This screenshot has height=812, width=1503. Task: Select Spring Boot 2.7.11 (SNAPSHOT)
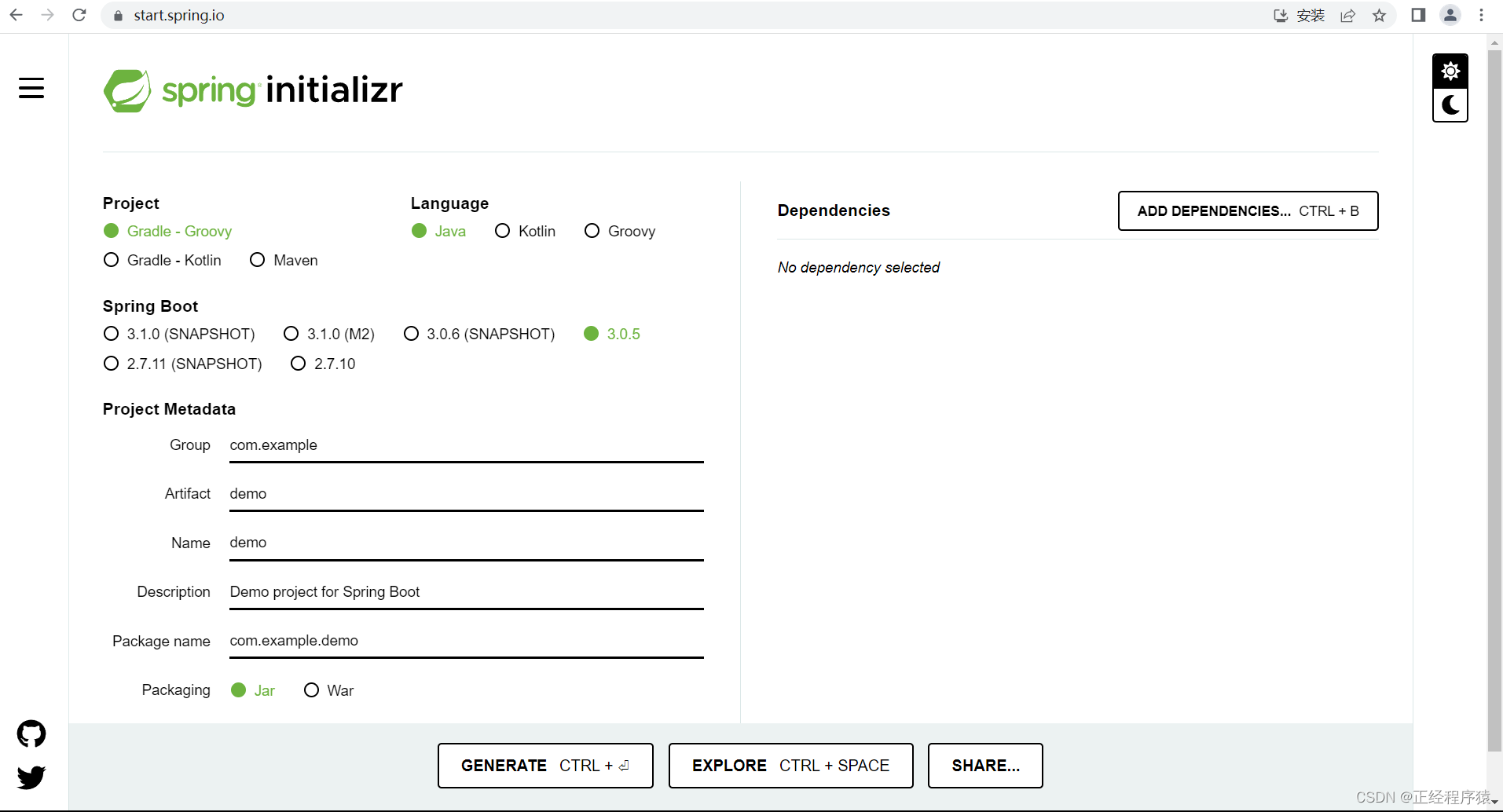[x=183, y=364]
